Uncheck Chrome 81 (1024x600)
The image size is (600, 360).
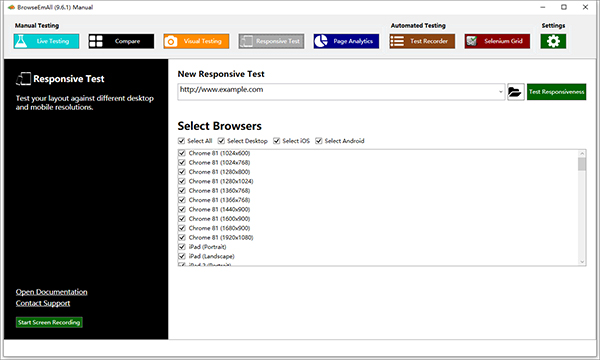tap(182, 153)
